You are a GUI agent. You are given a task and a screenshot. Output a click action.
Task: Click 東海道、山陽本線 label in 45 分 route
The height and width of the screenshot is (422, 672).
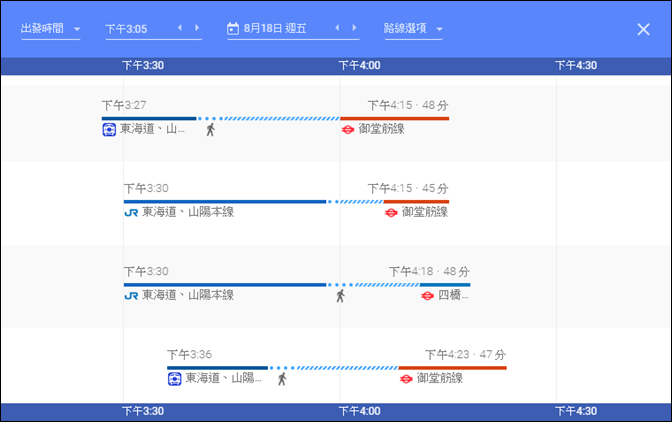[188, 212]
